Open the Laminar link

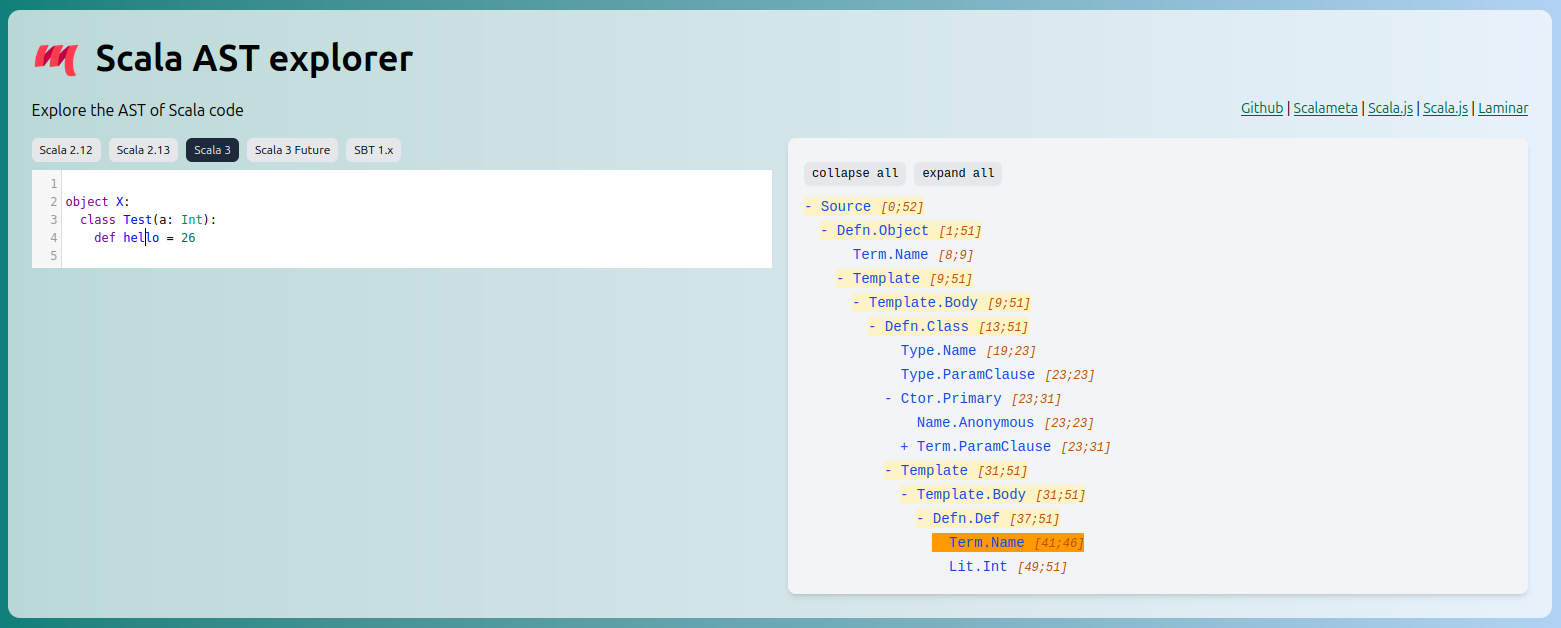pos(1503,108)
